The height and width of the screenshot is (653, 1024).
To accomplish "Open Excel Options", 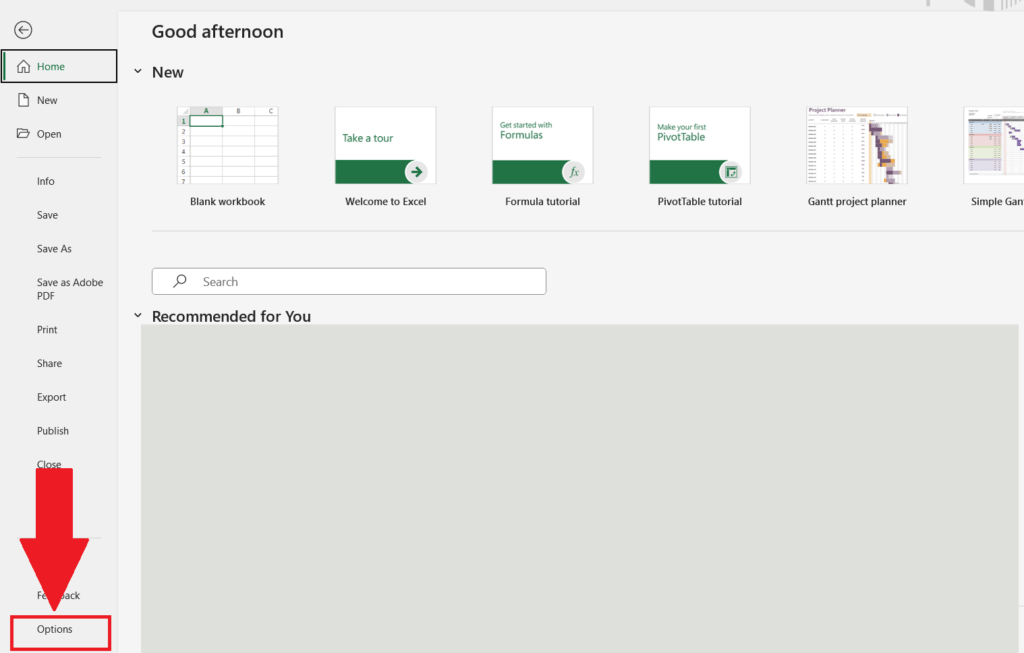I will [55, 631].
